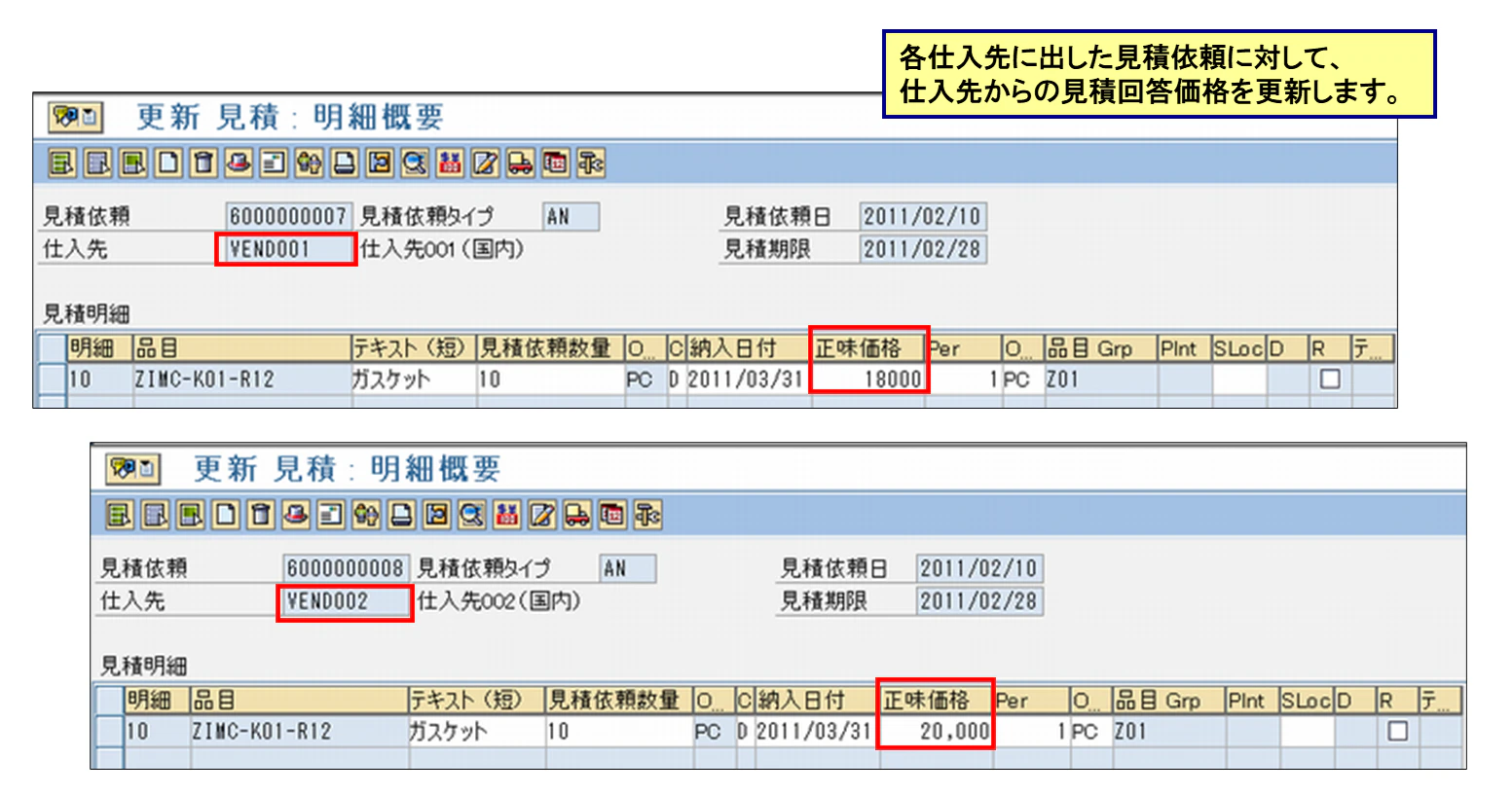
Task: Click the Plnt column header in VEND001 window
Action: click(1184, 348)
